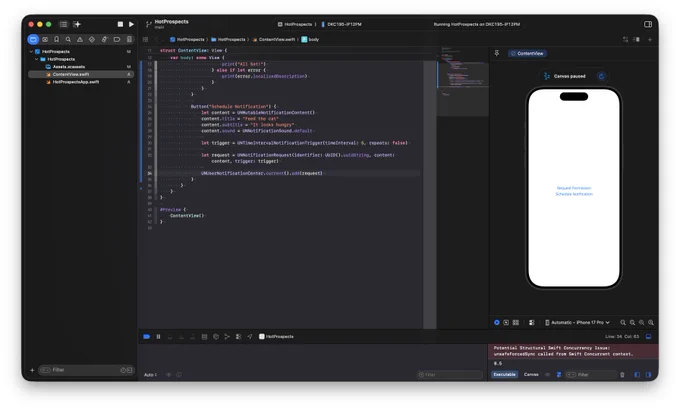680x410 pixels.
Task: Enable code review arrows icon
Action: tap(625, 39)
